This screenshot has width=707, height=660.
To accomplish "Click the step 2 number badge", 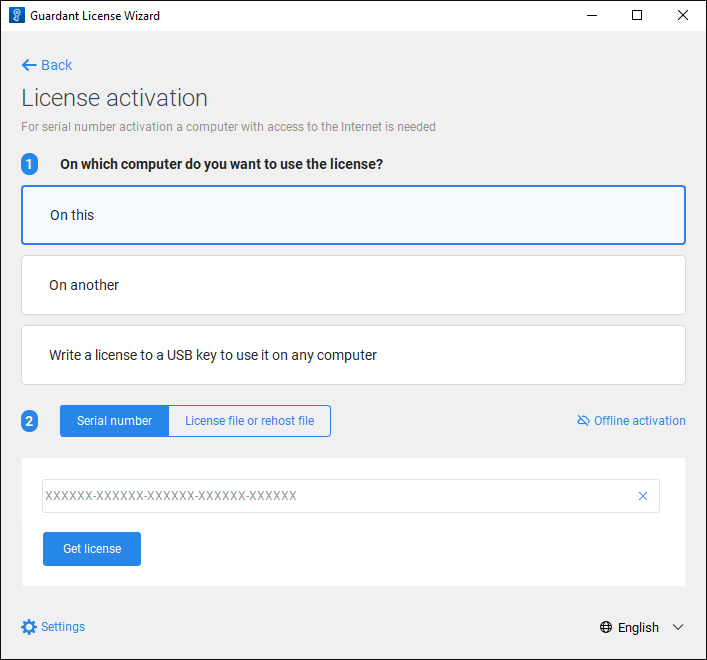I will (29, 421).
